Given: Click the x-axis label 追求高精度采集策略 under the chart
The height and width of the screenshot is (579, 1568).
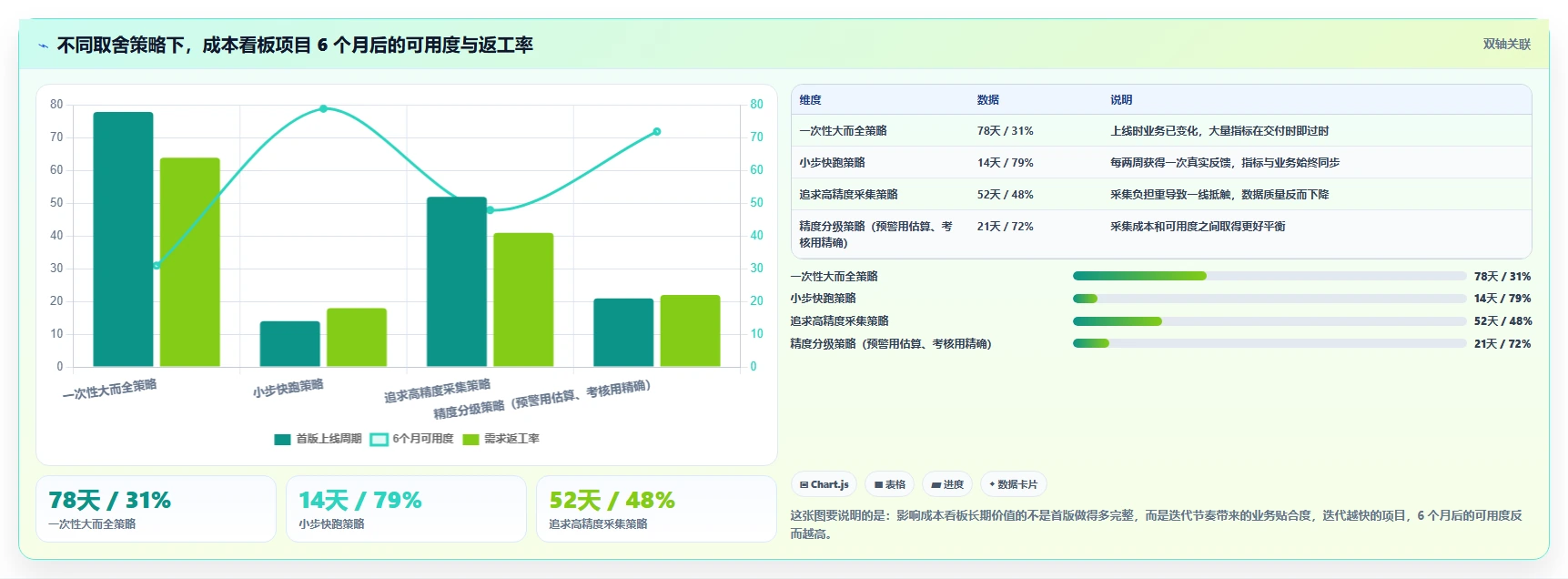Looking at the screenshot, I should tap(437, 391).
